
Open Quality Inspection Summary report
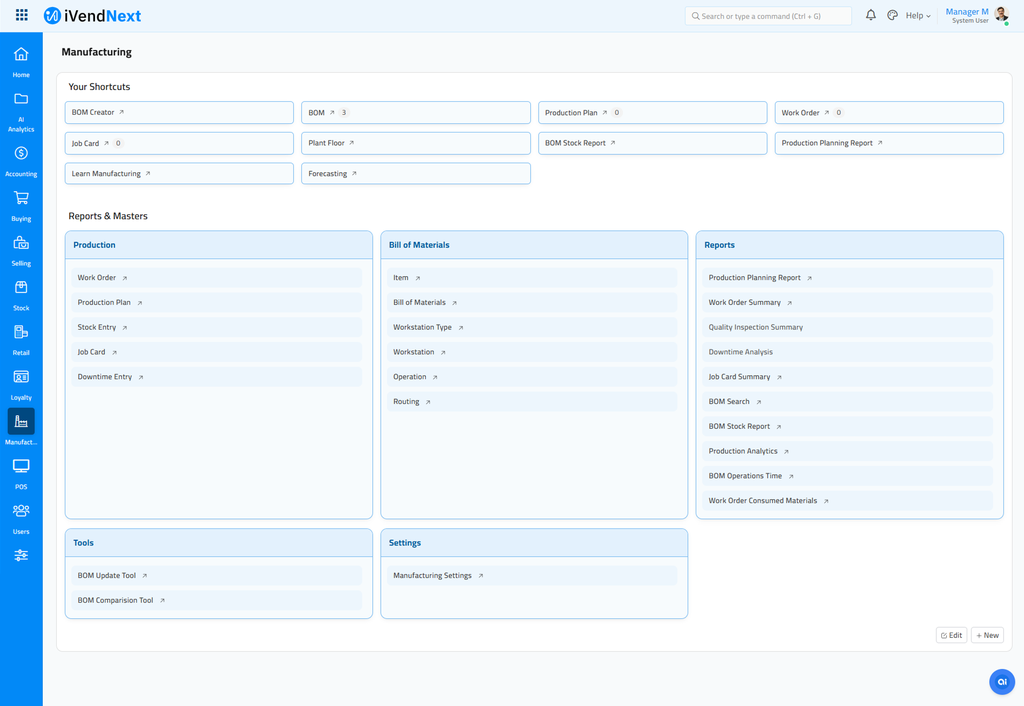tap(848, 327)
